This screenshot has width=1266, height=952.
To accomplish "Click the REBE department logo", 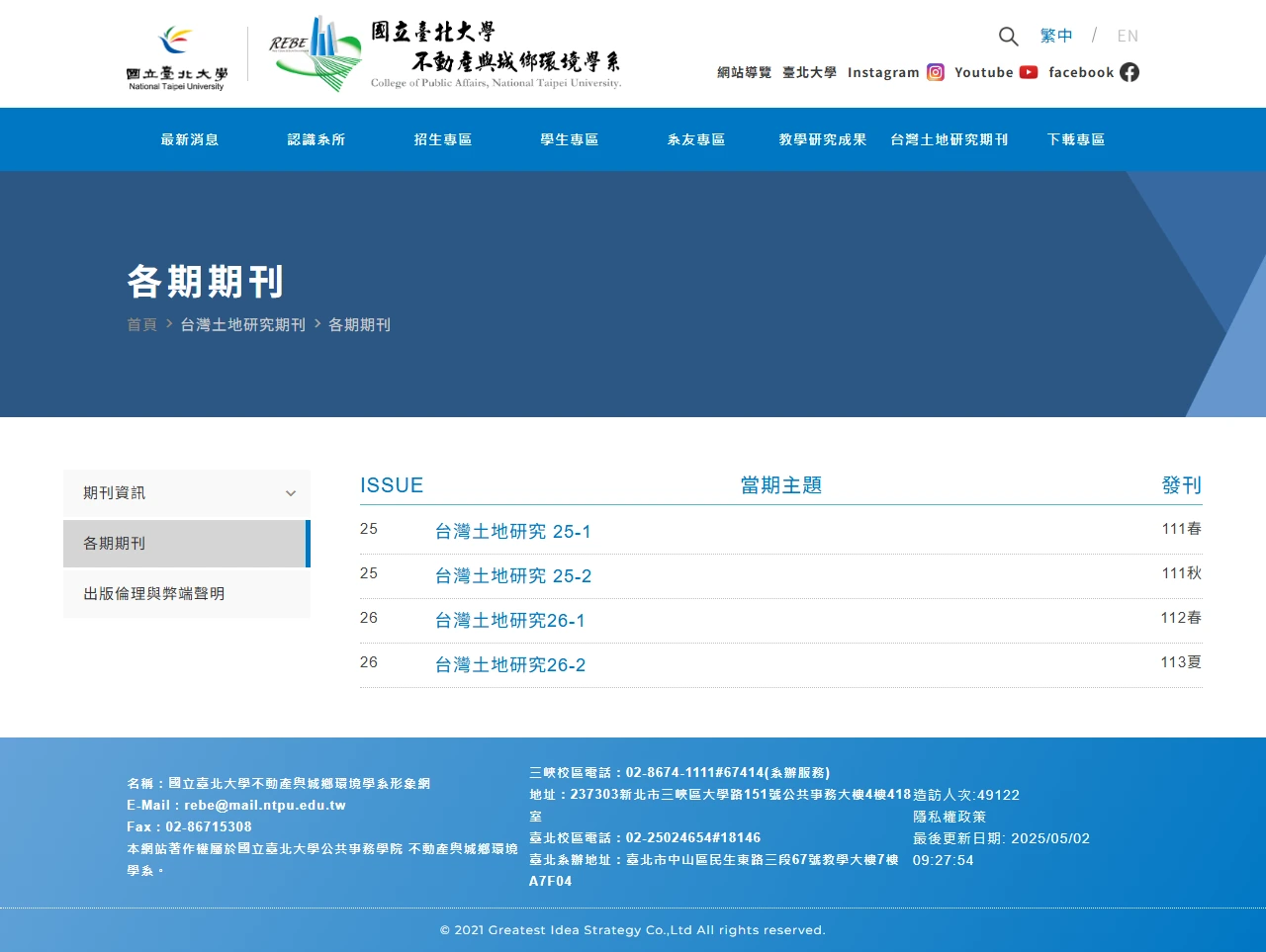I will (x=445, y=54).
